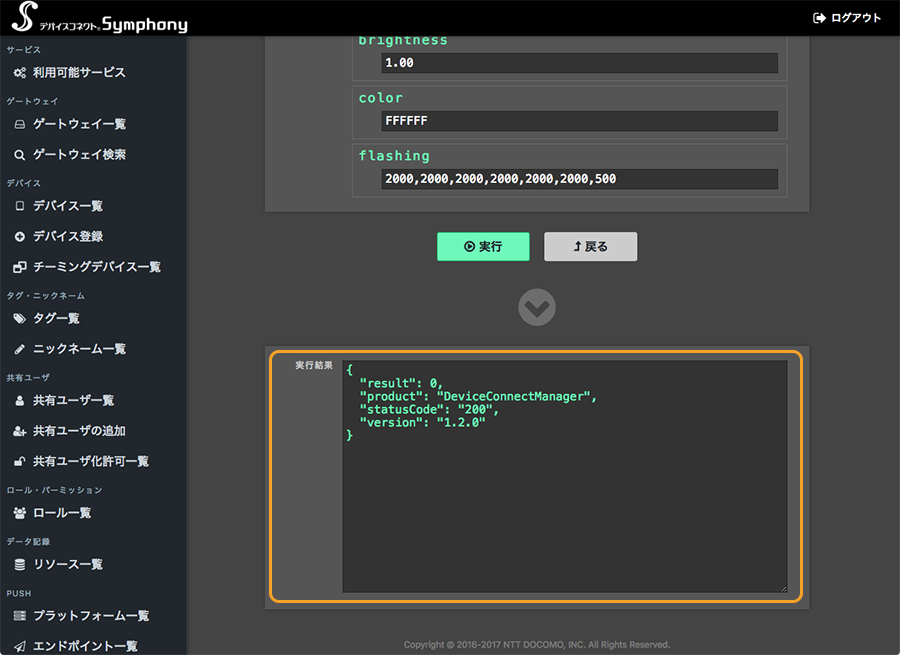
Task: Click the logout arrow icon
Action: (x=819, y=18)
